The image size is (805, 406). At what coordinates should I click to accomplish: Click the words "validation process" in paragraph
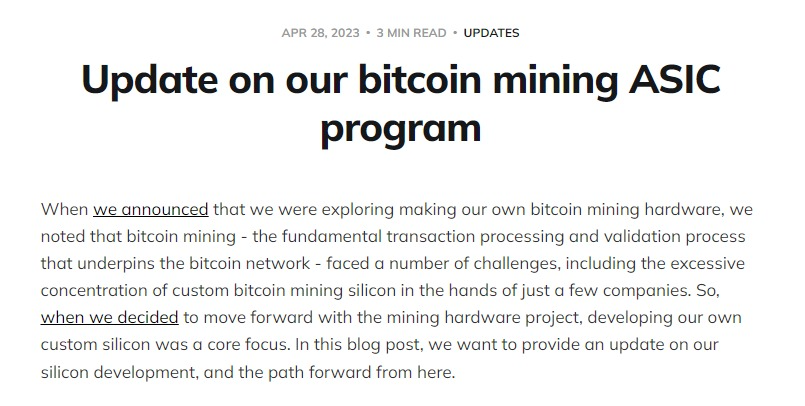tap(674, 237)
